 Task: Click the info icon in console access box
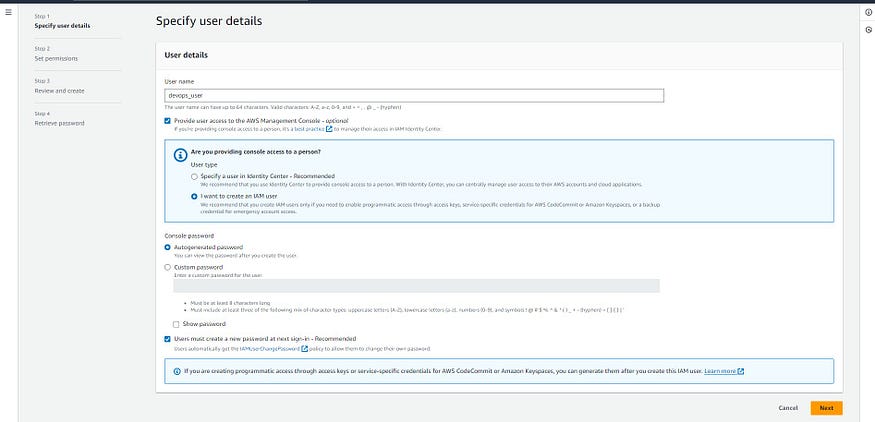180,155
